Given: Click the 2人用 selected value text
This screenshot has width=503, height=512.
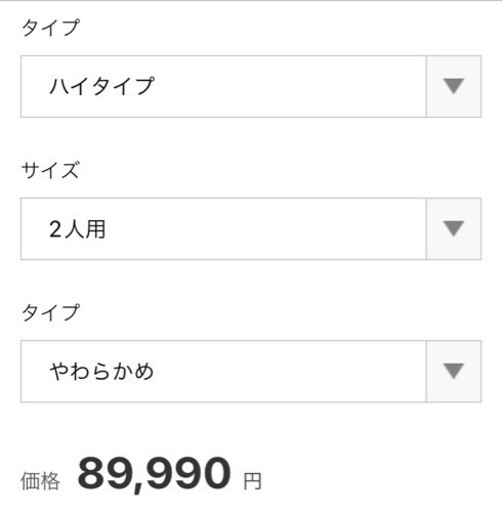Looking at the screenshot, I should pyautogui.click(x=77, y=229).
